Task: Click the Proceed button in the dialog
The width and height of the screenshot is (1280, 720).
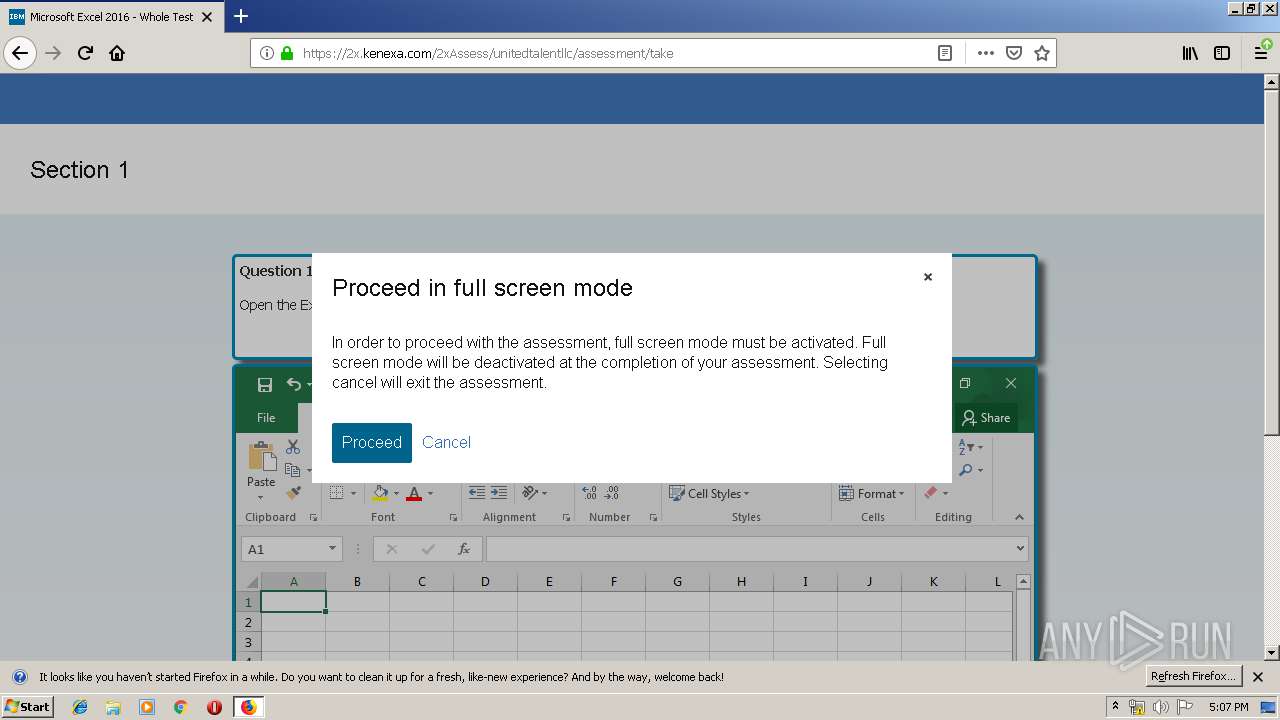Action: pyautogui.click(x=371, y=442)
